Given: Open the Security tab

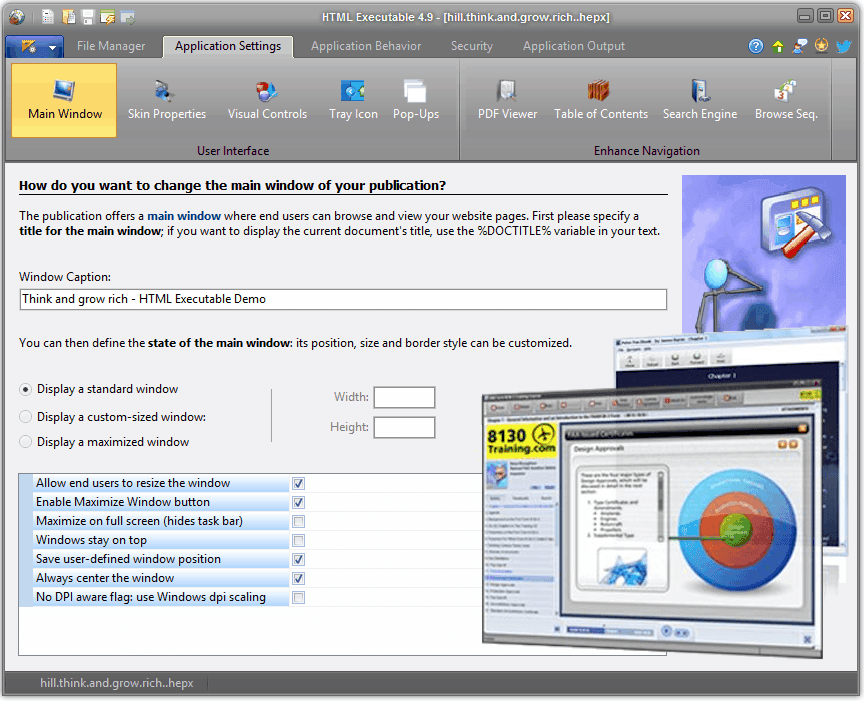Looking at the screenshot, I should (471, 46).
